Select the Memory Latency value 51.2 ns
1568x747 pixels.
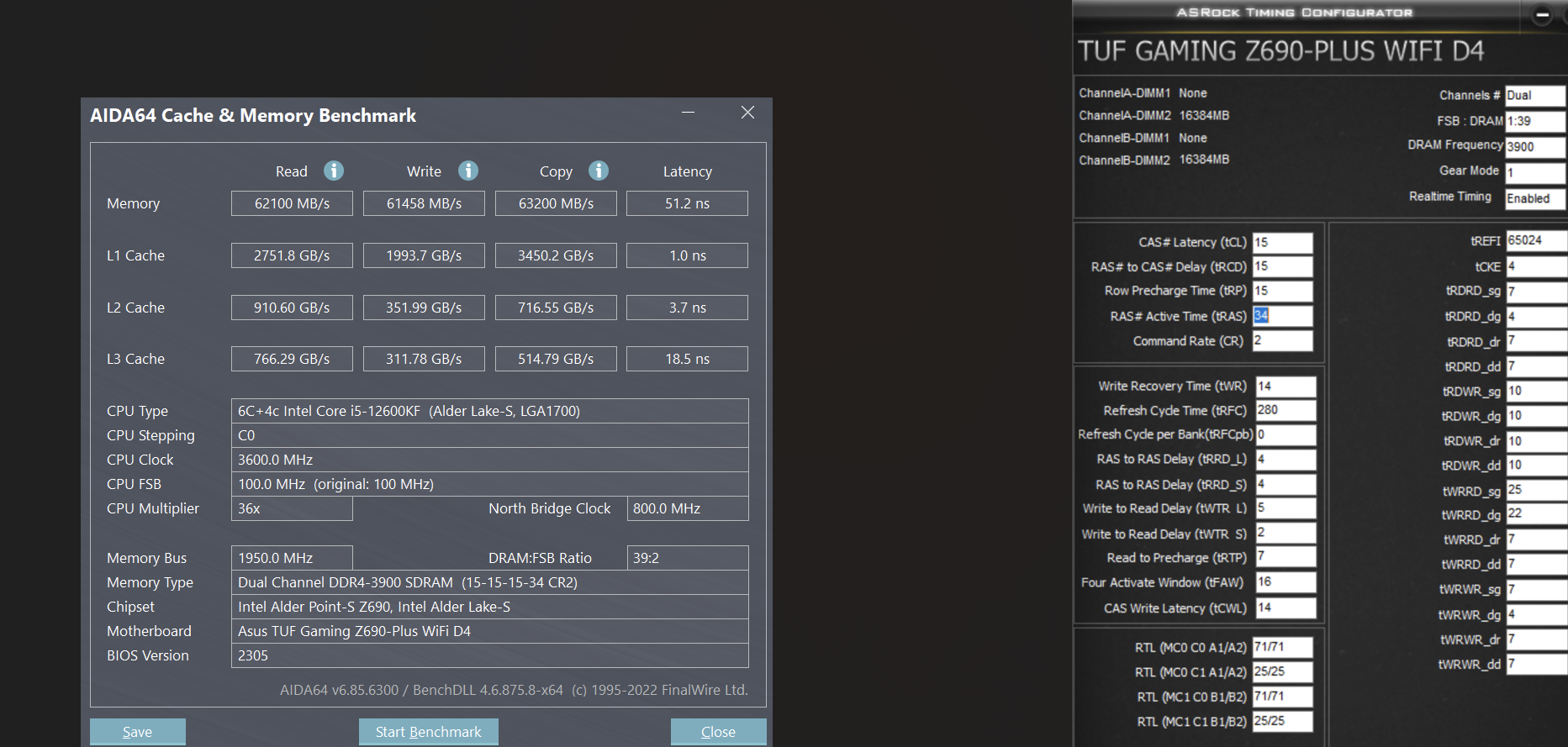coord(688,203)
